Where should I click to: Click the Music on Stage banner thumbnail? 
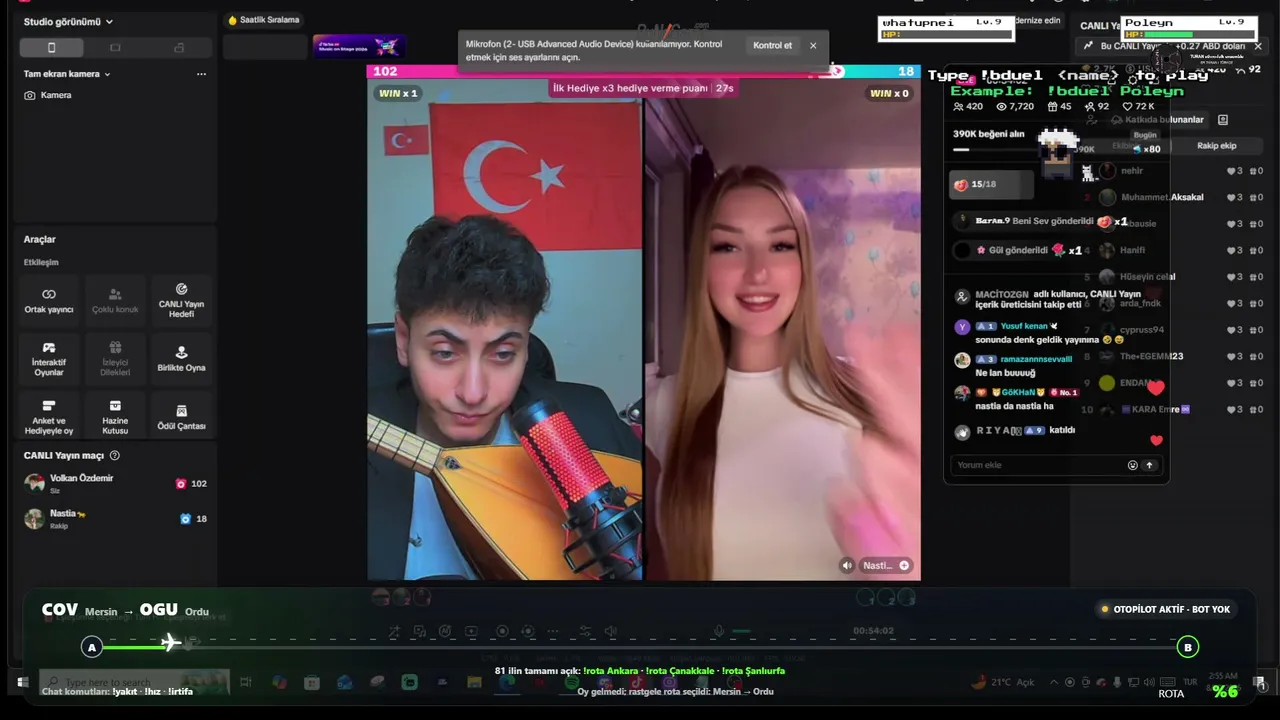pyautogui.click(x=358, y=46)
